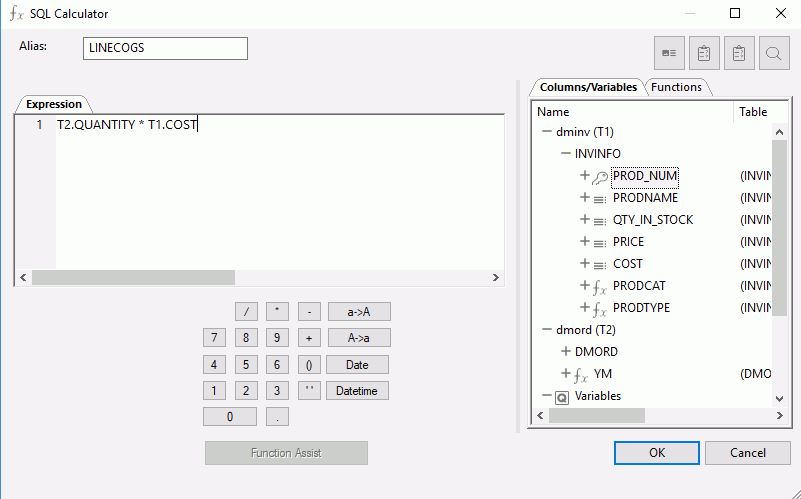
Task: Click the first clipboard icon in toolbar
Action: (704, 53)
